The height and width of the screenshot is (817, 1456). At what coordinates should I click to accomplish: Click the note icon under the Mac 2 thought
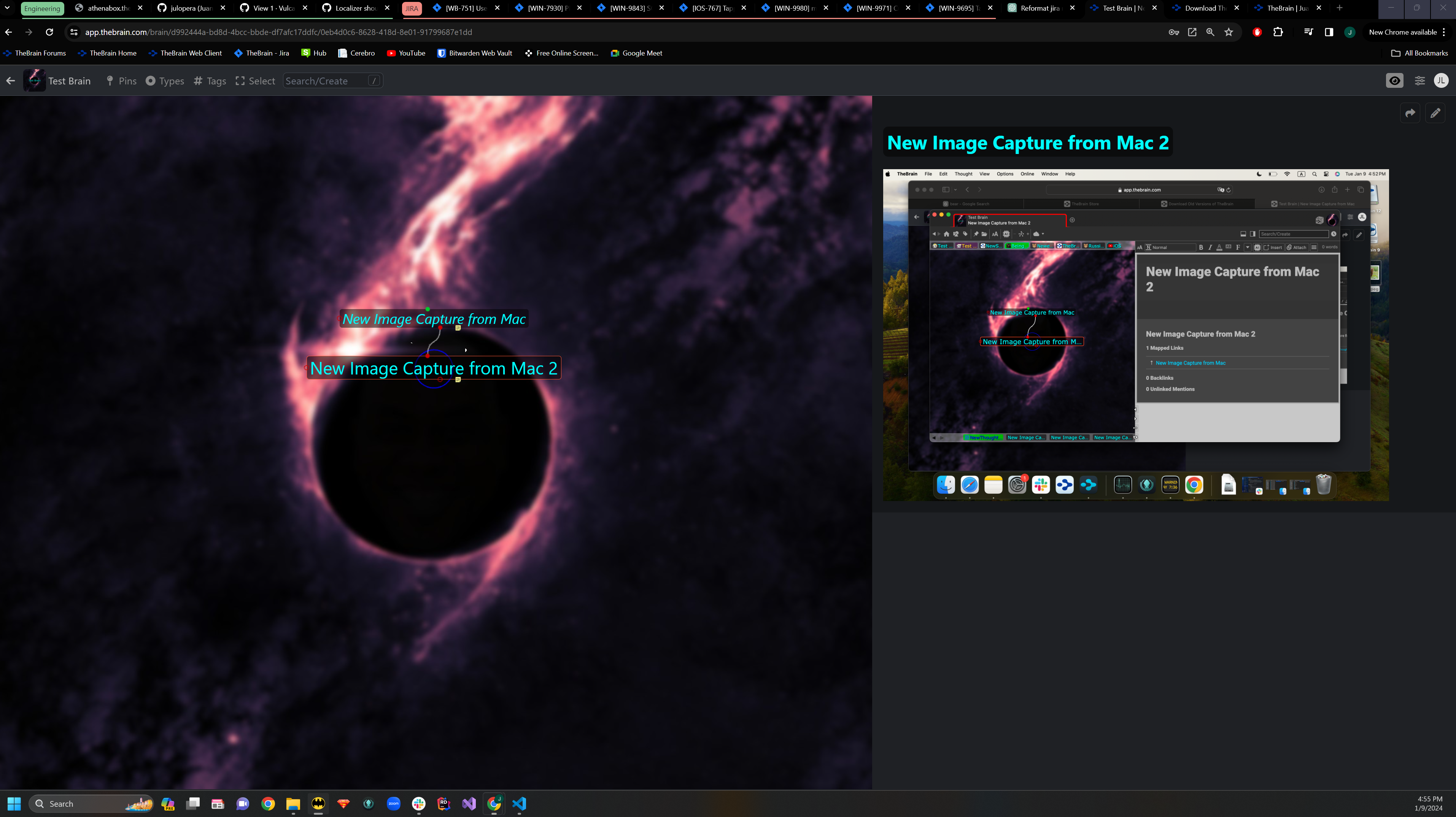click(x=458, y=380)
